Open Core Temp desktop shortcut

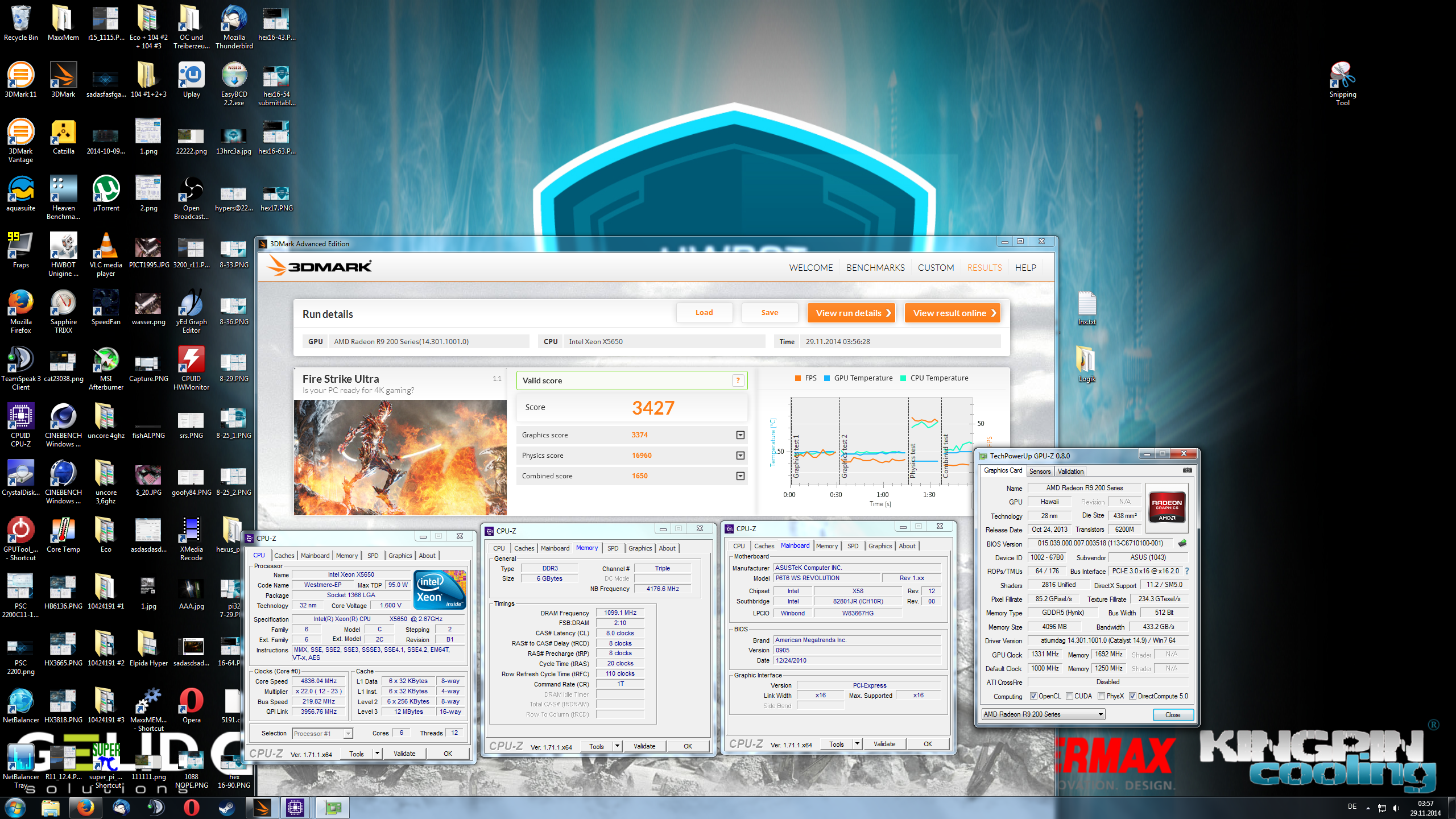(63, 535)
